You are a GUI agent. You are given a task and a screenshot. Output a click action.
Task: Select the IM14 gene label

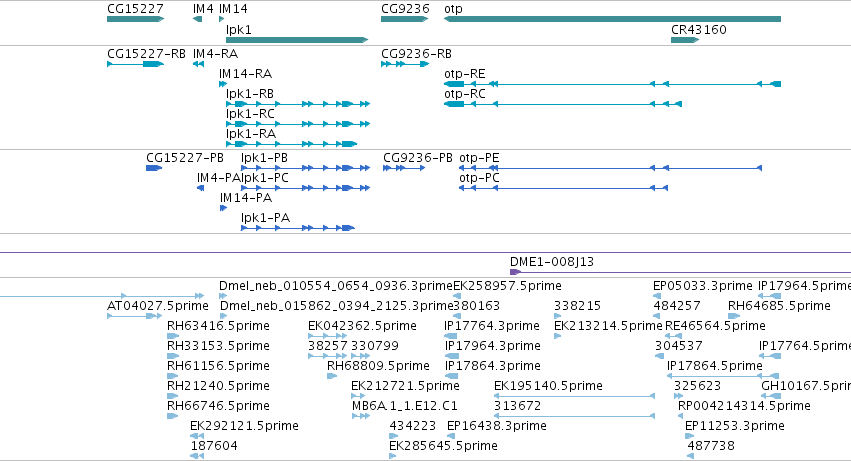pyautogui.click(x=233, y=9)
